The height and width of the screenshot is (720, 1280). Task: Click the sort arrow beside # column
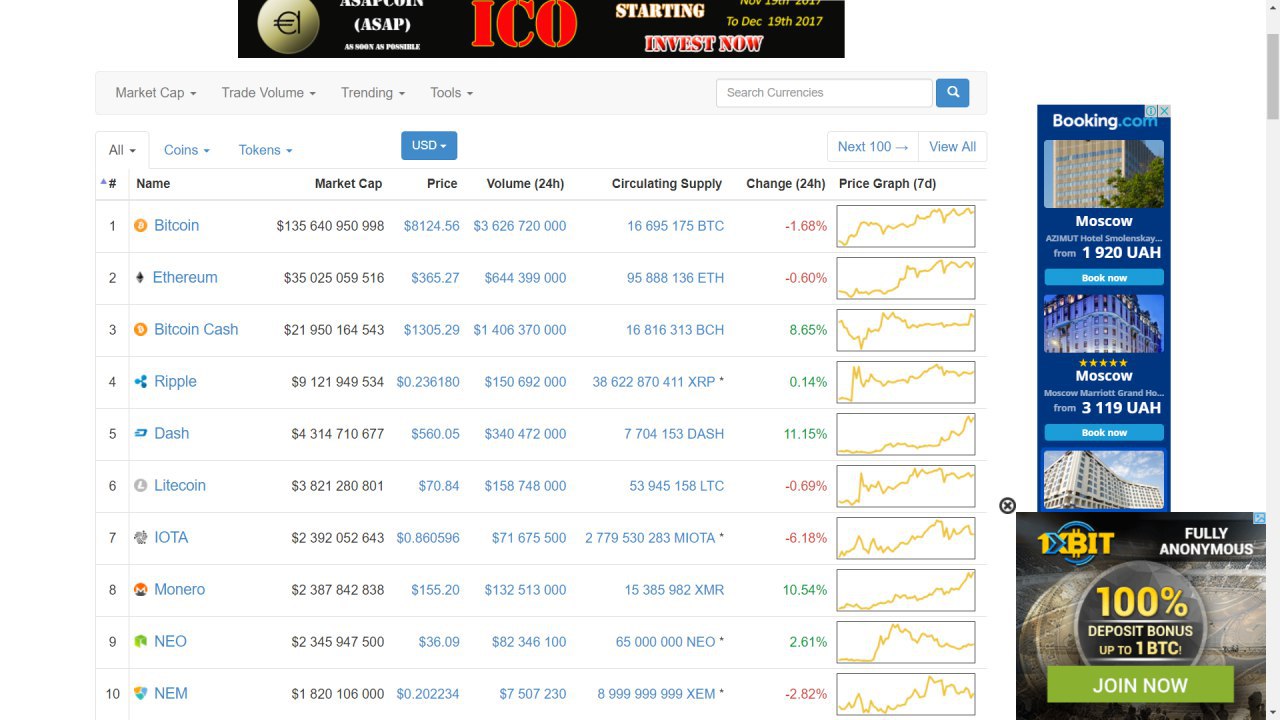point(103,182)
